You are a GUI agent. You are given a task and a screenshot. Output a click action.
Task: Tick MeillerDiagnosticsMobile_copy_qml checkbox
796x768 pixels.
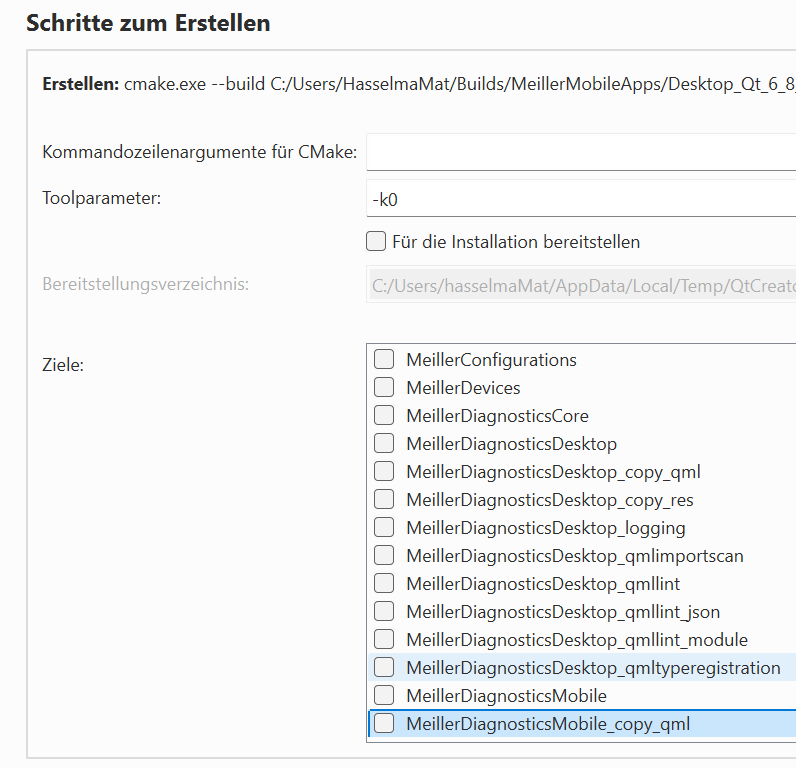click(384, 723)
